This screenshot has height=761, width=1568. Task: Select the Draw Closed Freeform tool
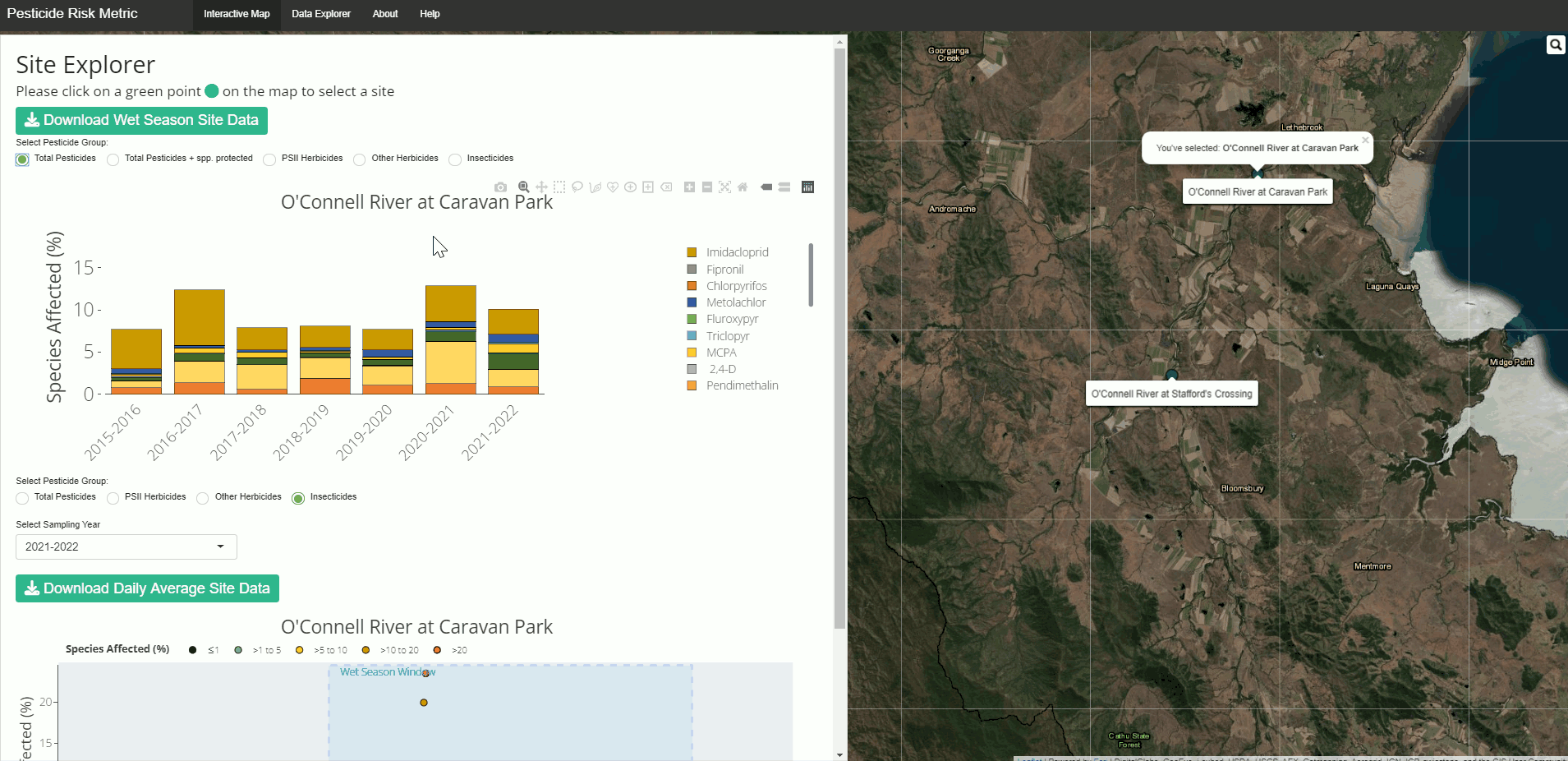click(613, 187)
